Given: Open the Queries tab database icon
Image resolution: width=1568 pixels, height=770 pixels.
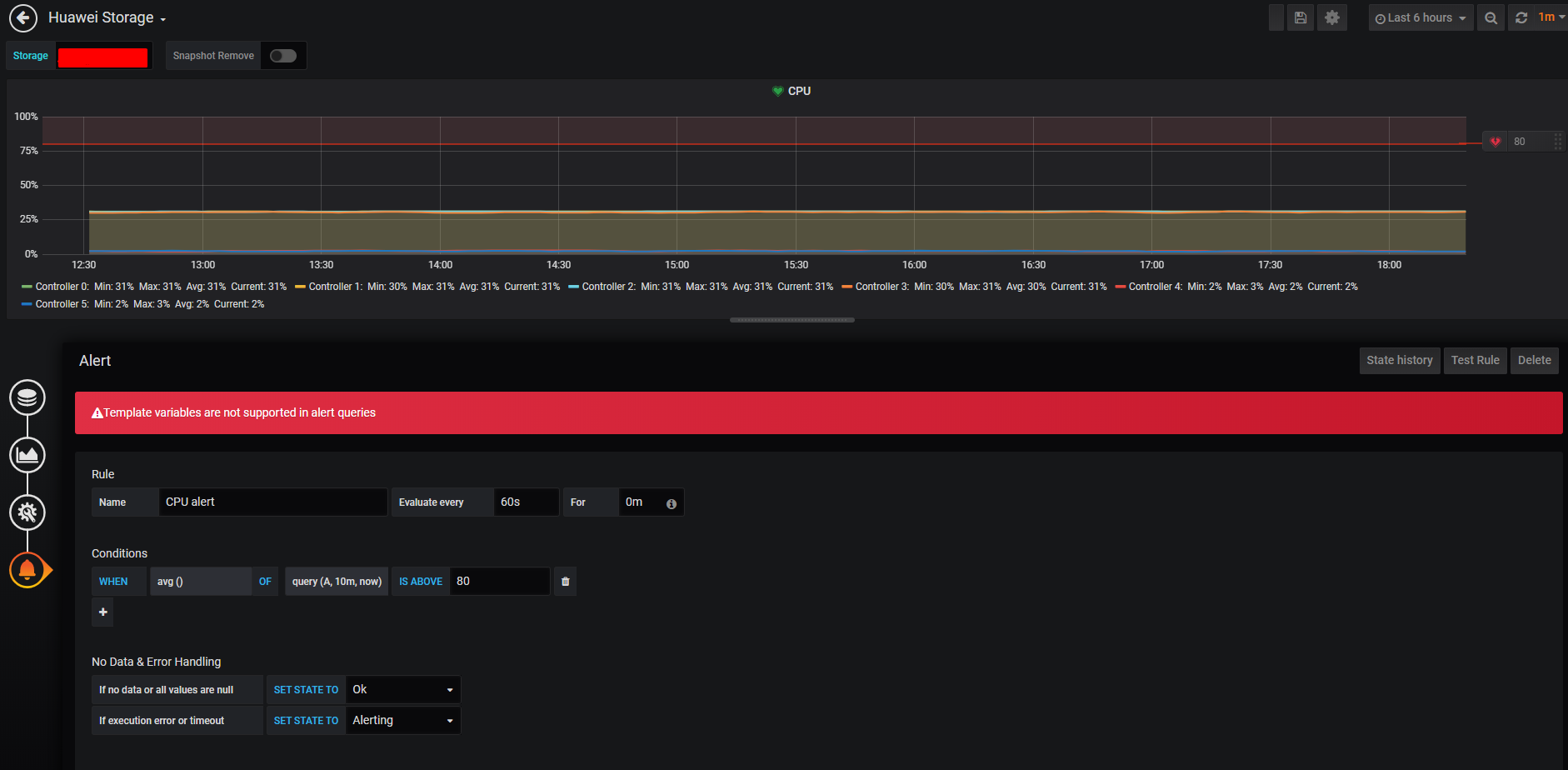Looking at the screenshot, I should pyautogui.click(x=27, y=397).
